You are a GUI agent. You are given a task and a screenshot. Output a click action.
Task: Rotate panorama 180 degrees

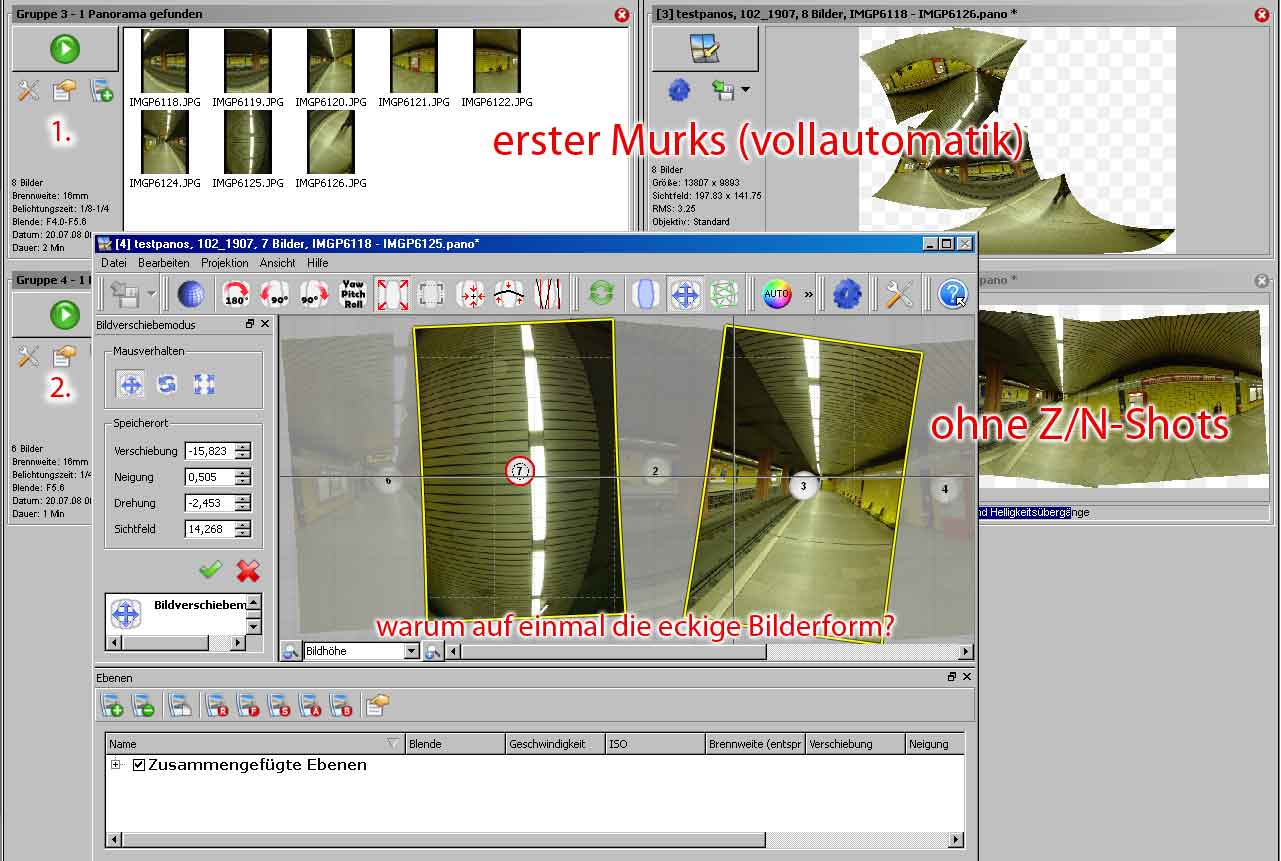point(235,294)
